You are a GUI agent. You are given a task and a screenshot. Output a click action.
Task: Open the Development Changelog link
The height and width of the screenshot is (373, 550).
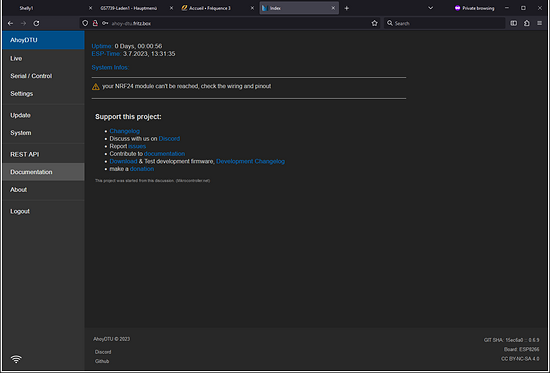(x=250, y=161)
